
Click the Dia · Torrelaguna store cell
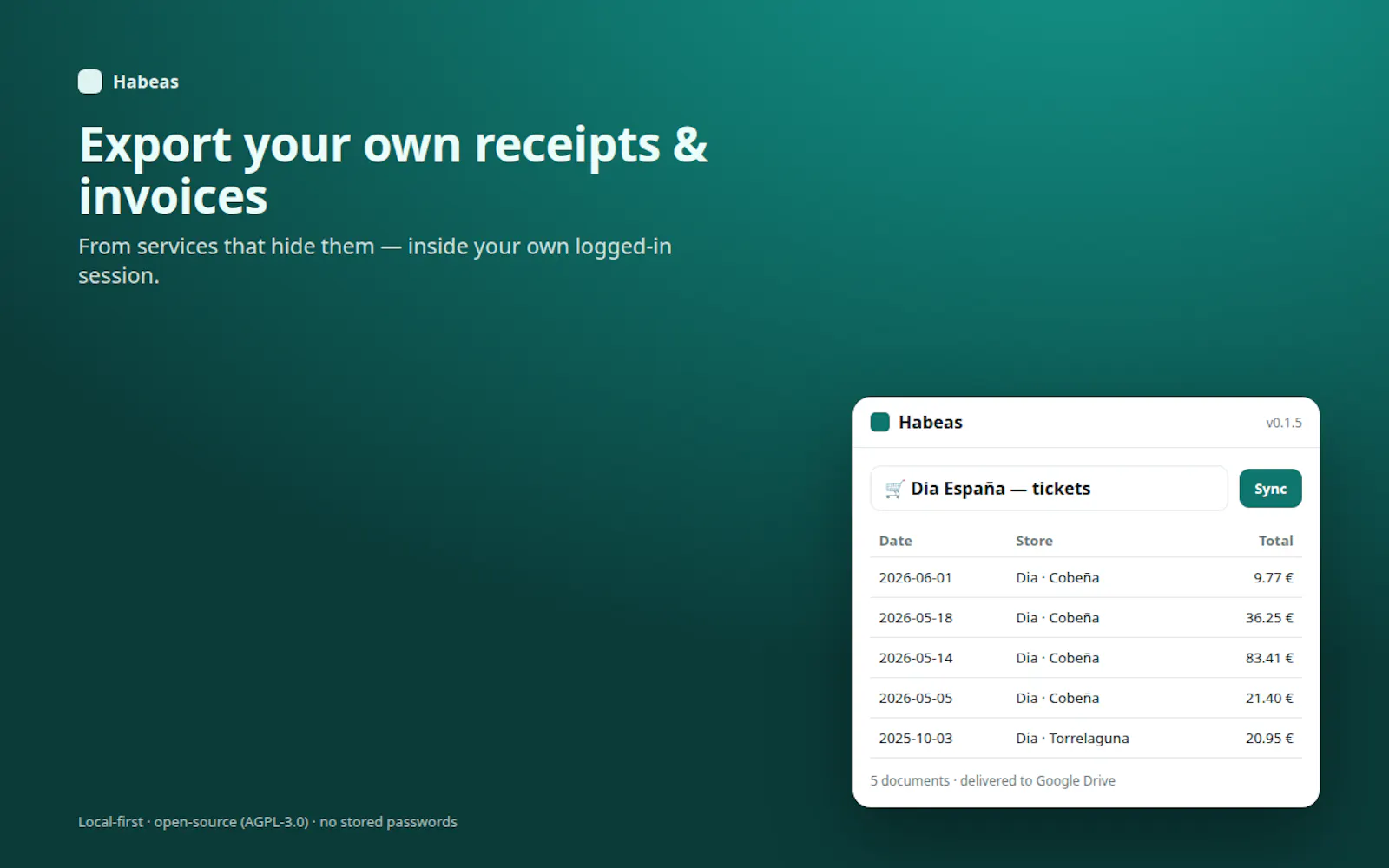pyautogui.click(x=1072, y=739)
